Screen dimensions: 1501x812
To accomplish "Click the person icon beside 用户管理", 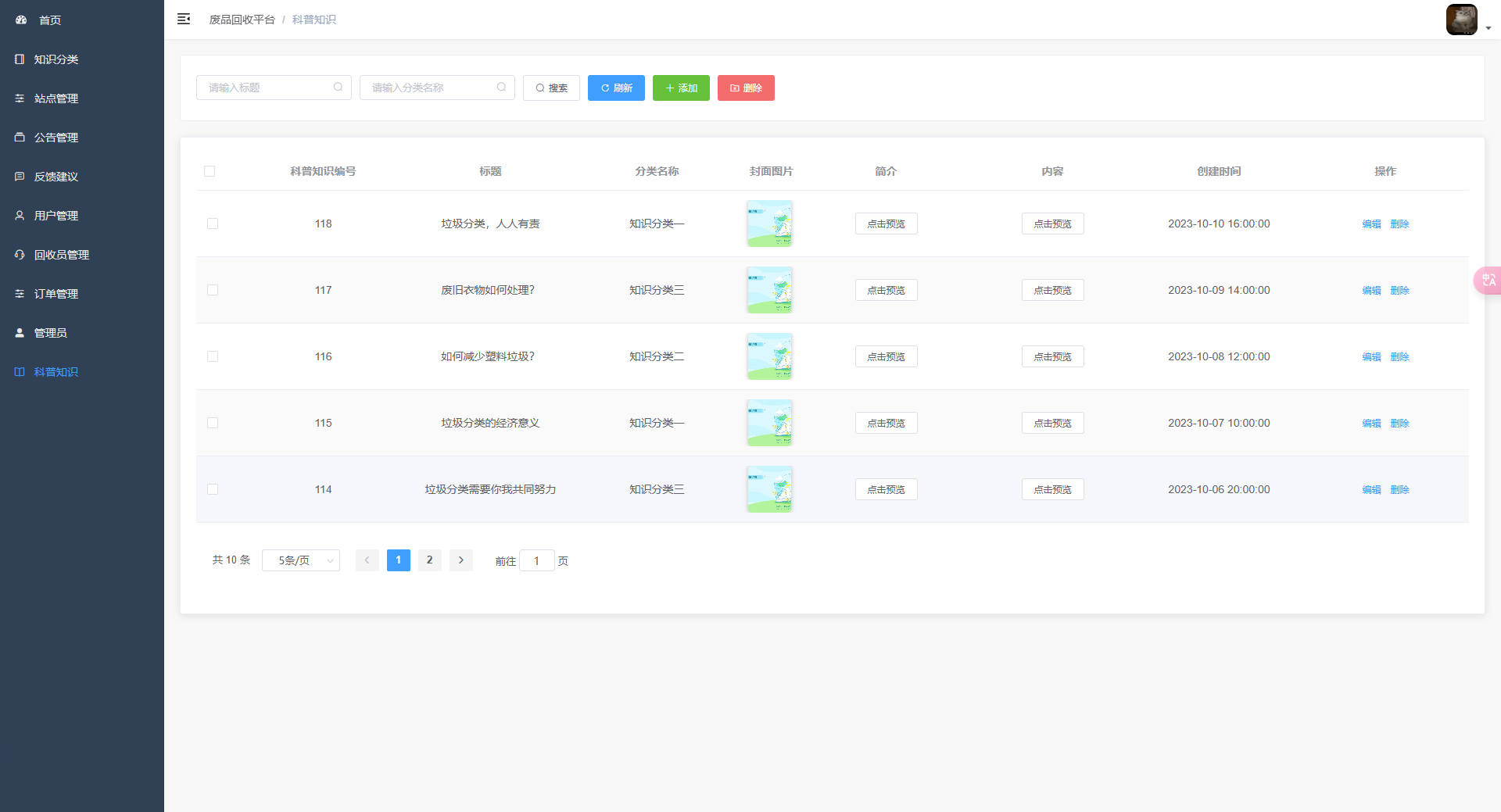I will pyautogui.click(x=20, y=216).
